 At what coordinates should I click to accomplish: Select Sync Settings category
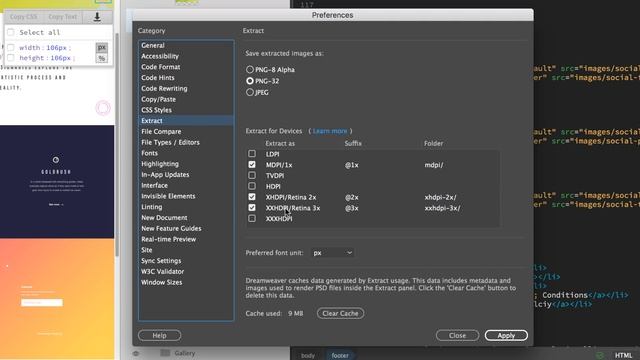click(x=186, y=260)
